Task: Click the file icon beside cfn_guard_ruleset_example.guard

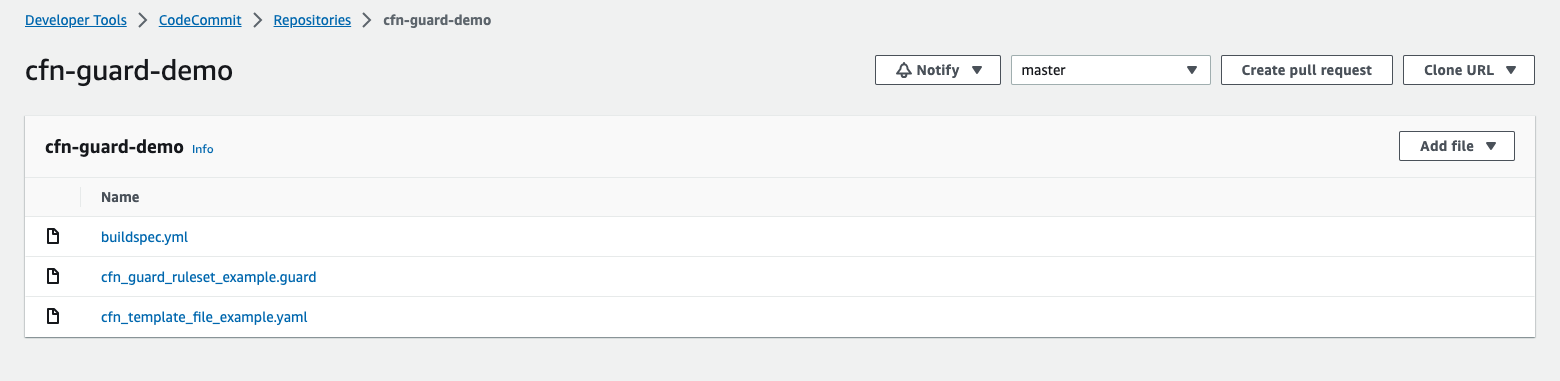Action: [x=53, y=276]
